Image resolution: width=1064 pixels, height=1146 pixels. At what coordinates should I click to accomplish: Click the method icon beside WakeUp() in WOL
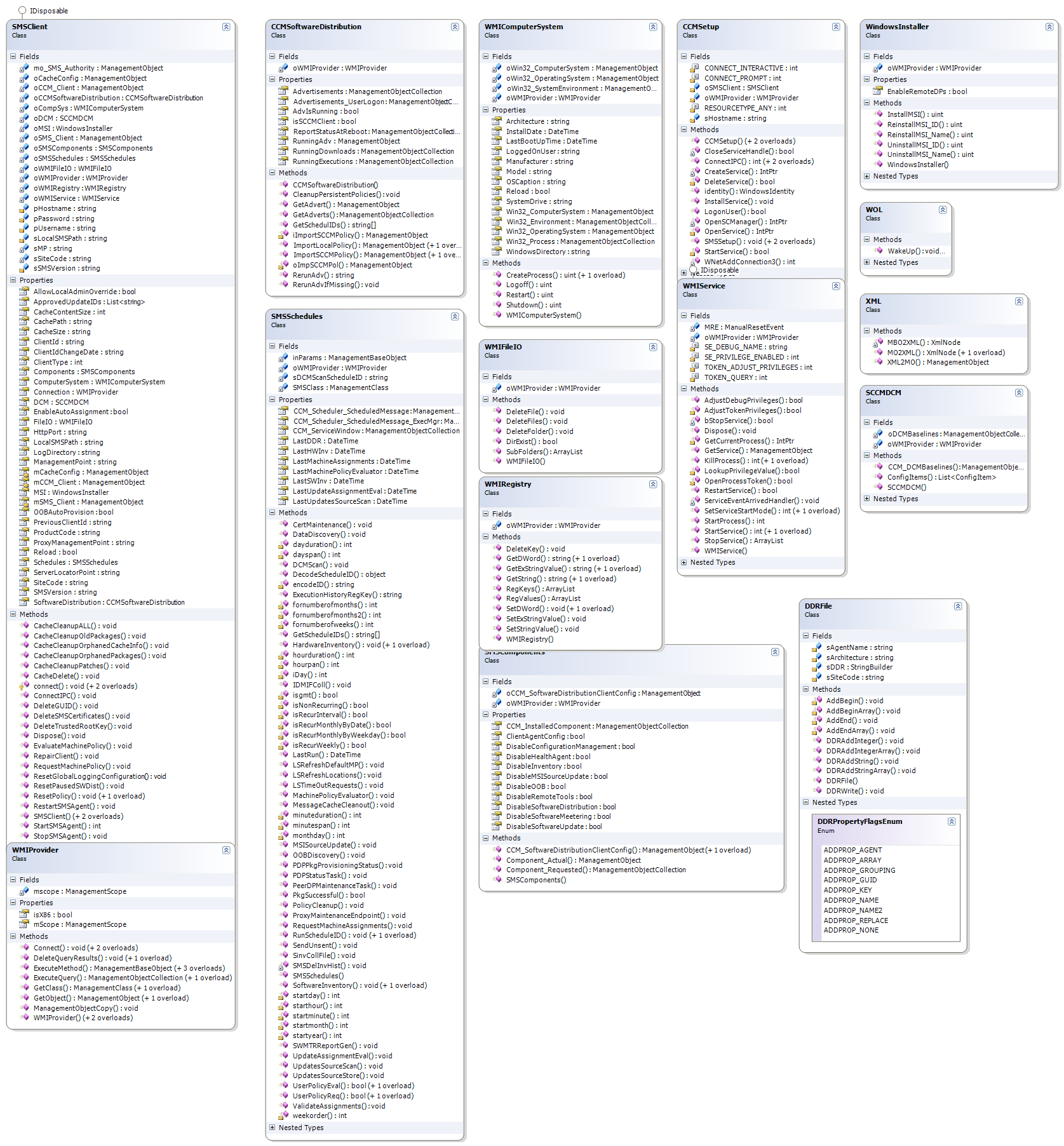pos(879,251)
